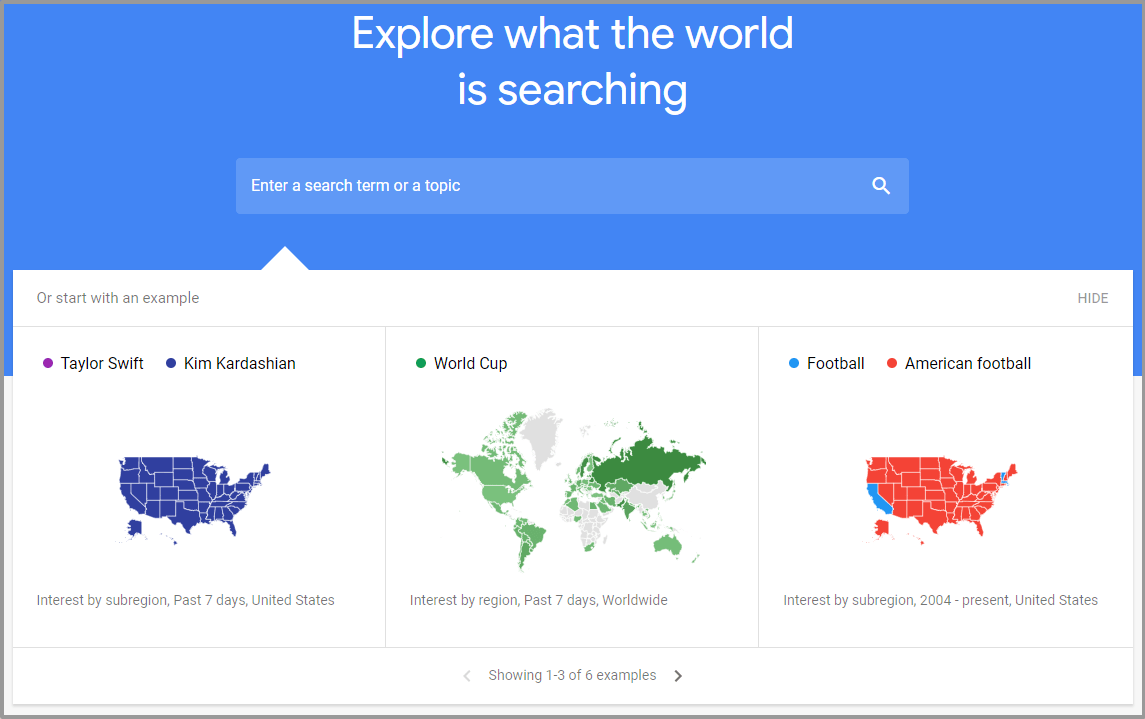This screenshot has height=719, width=1145.
Task: Go to next examples with right chevron
Action: pyautogui.click(x=678, y=676)
